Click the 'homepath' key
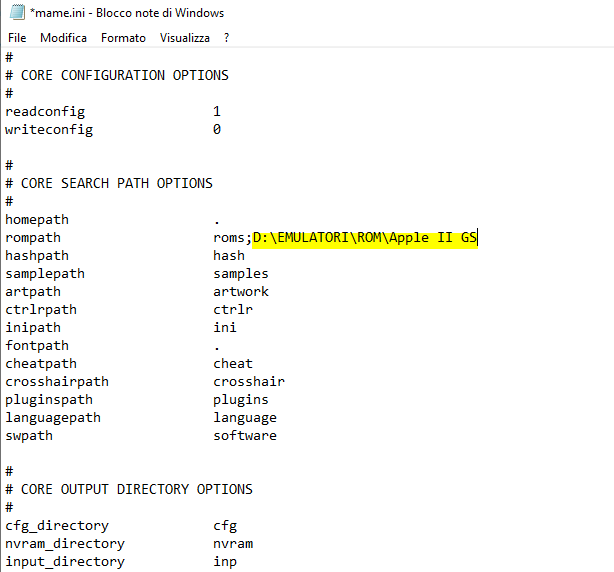614x572 pixels. pos(37,220)
